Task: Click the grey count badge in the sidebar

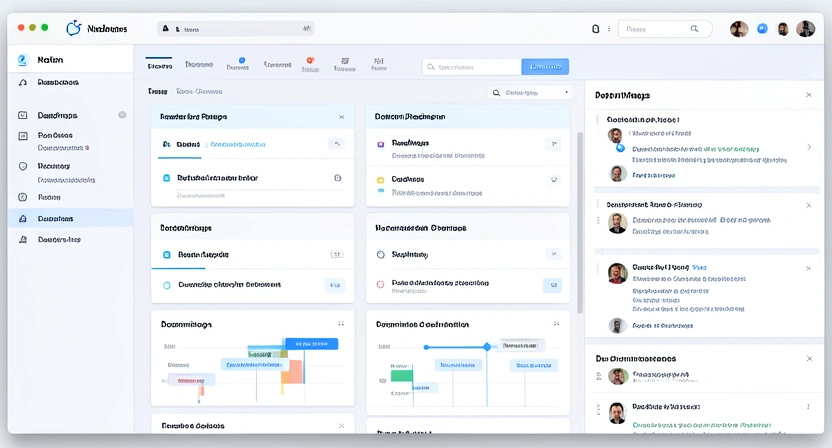Action: tap(123, 115)
